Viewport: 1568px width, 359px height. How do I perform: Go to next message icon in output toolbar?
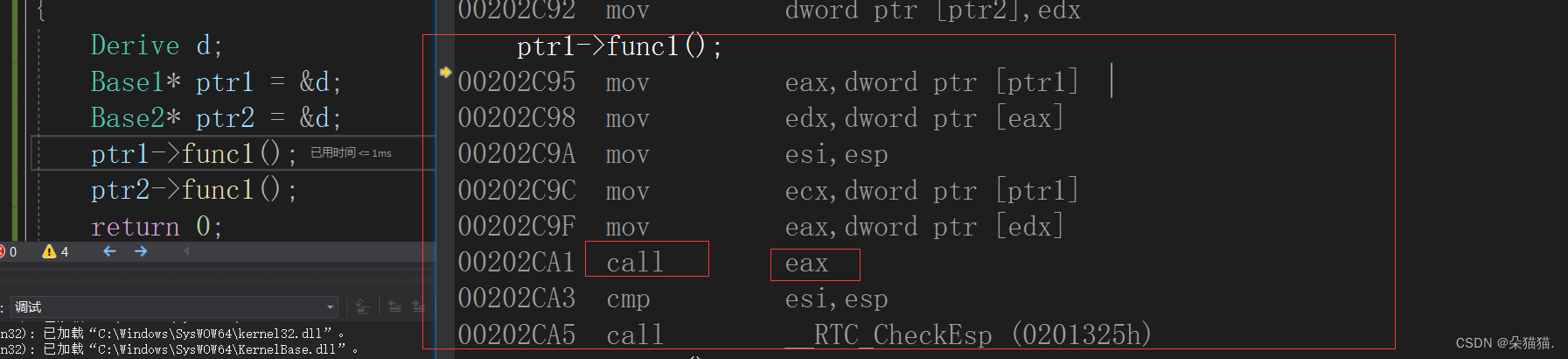(x=417, y=306)
